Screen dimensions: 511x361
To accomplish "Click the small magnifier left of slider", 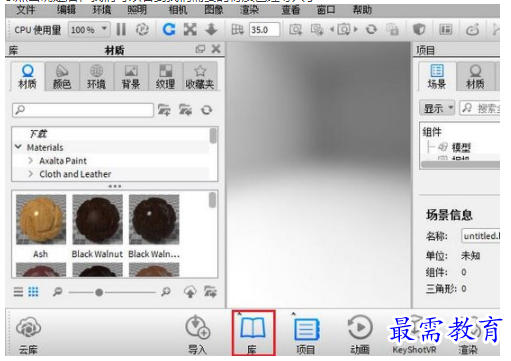I will tap(58, 292).
